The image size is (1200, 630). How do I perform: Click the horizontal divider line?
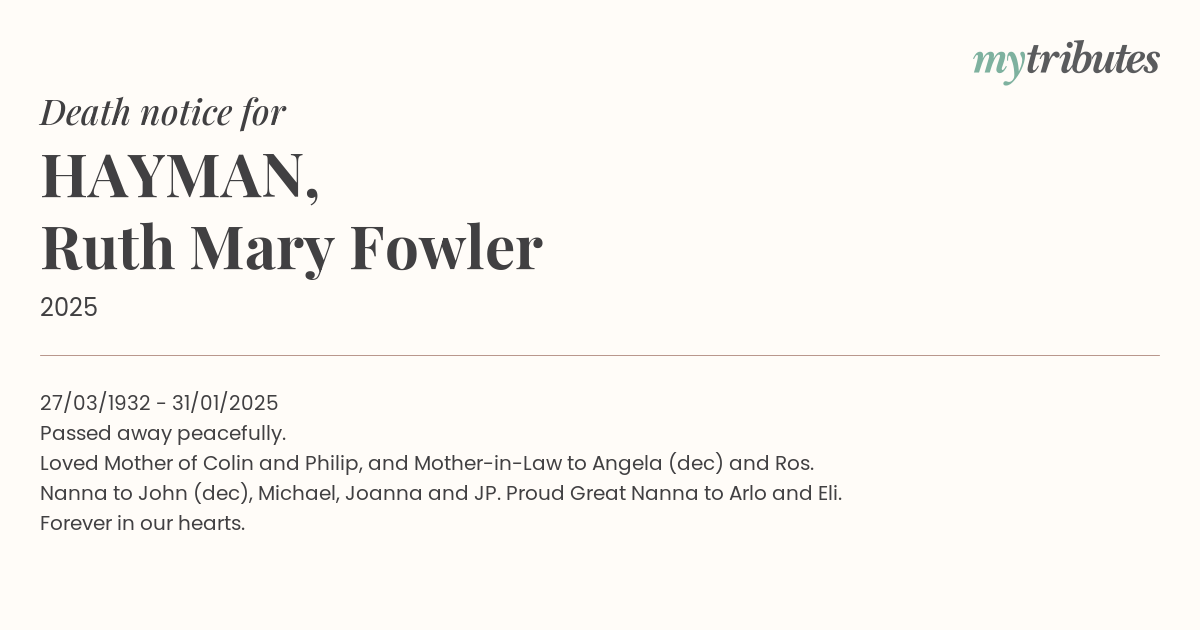600,355
